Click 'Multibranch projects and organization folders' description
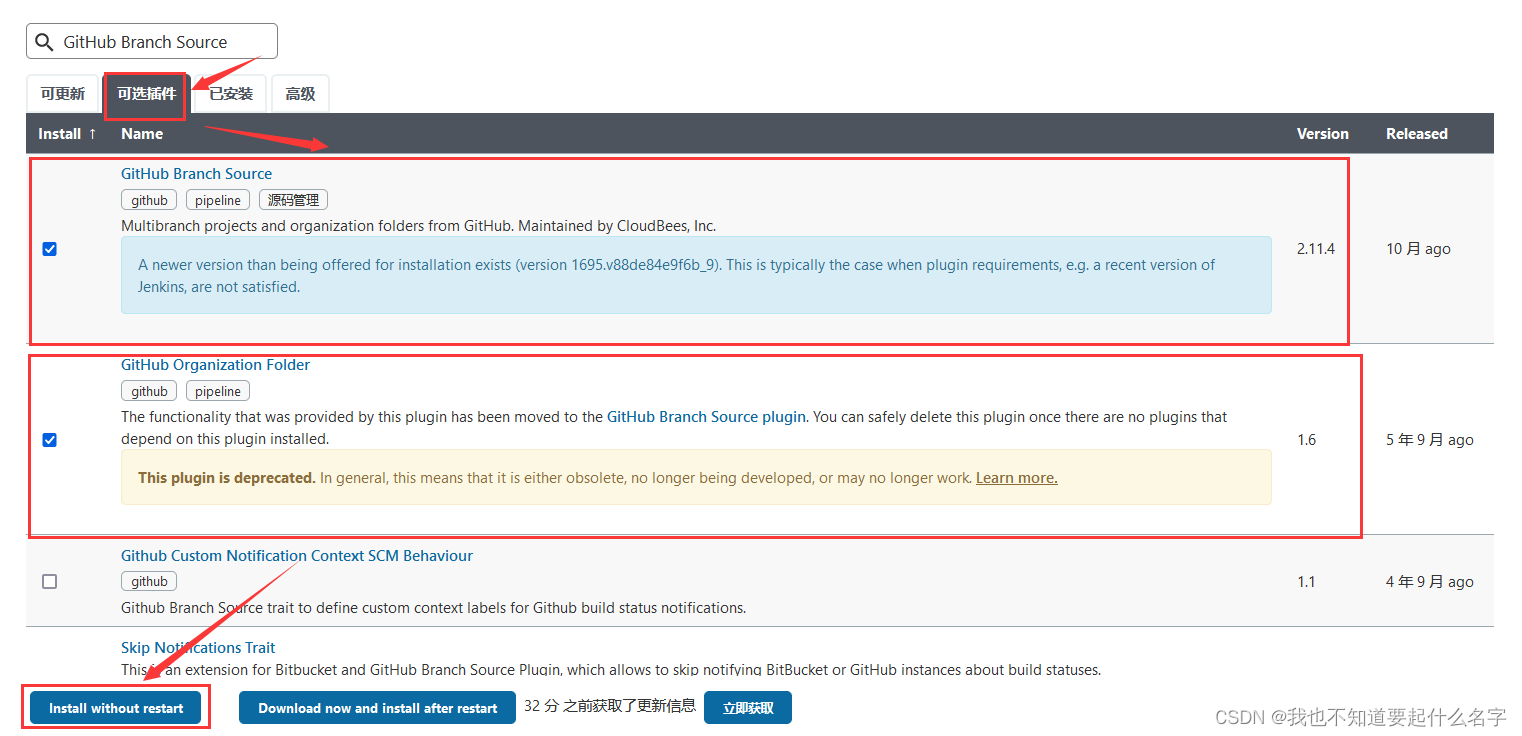1522x736 pixels. click(x=418, y=226)
